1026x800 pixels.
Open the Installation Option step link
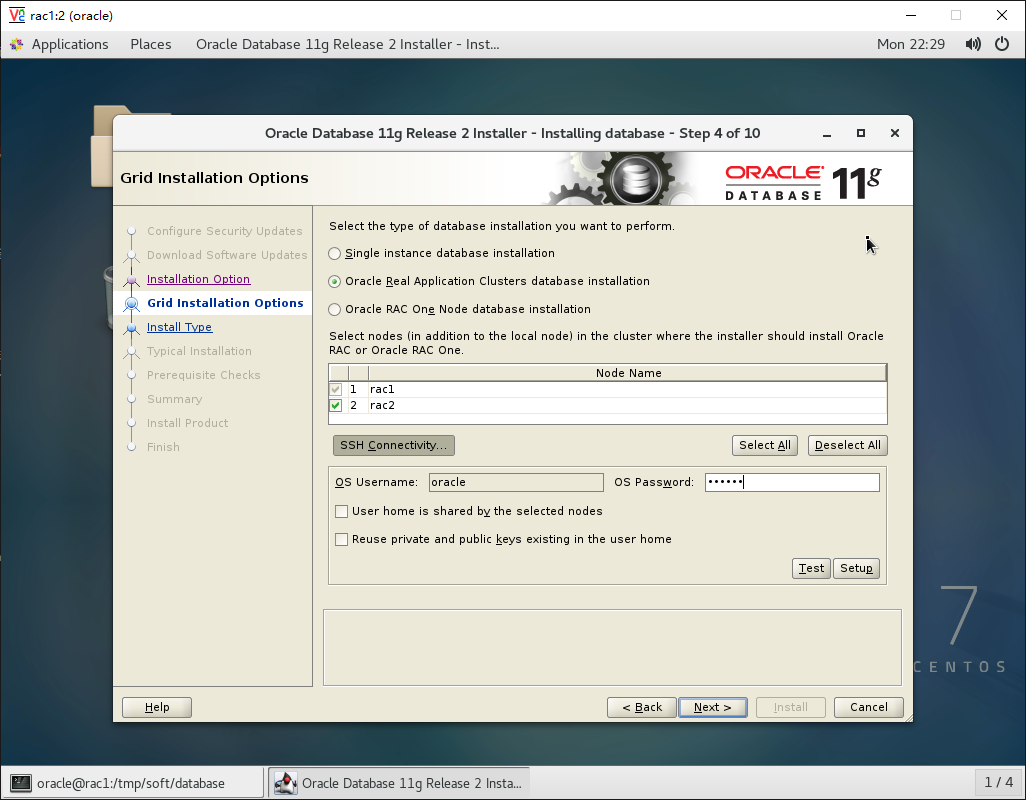click(x=198, y=279)
